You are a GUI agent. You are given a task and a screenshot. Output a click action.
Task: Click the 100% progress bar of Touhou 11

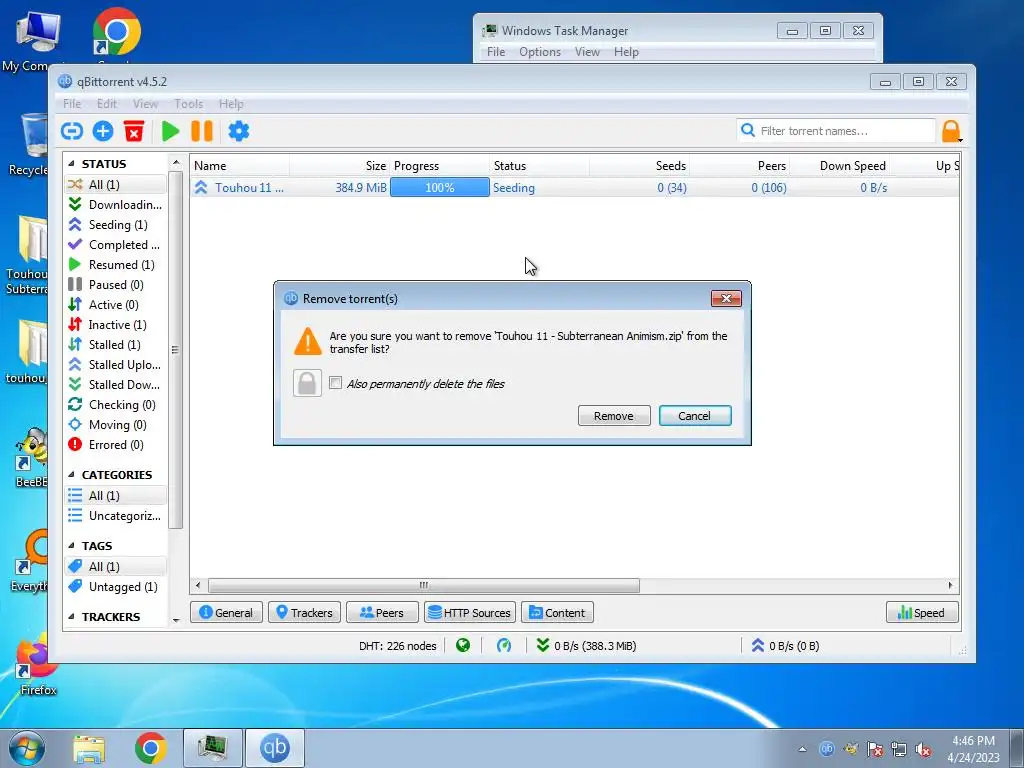[440, 187]
